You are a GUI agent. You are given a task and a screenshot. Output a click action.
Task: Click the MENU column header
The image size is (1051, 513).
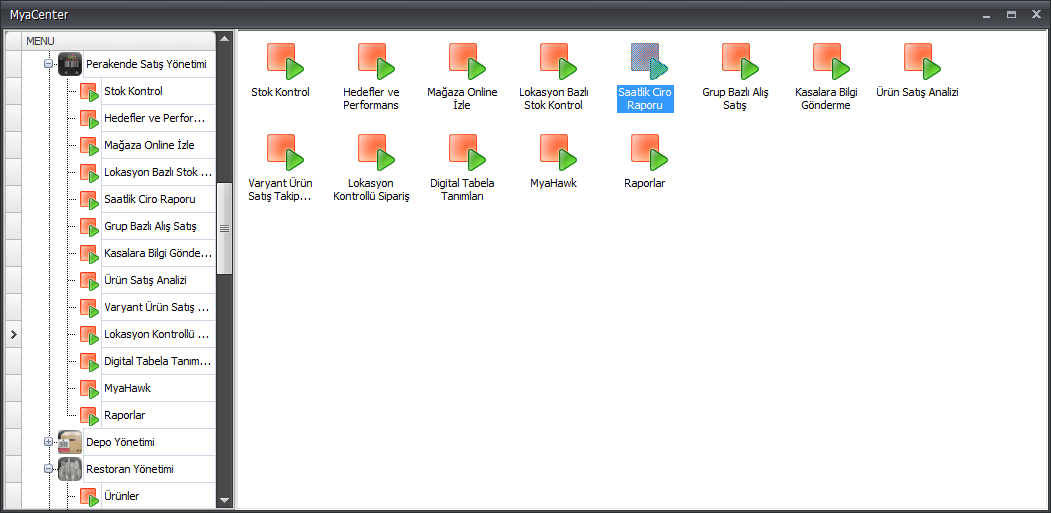point(119,41)
